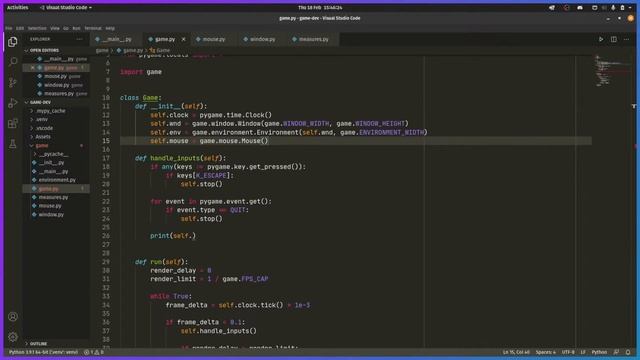Open the Extensions view
This screenshot has width=640, height=360.
click(13, 123)
